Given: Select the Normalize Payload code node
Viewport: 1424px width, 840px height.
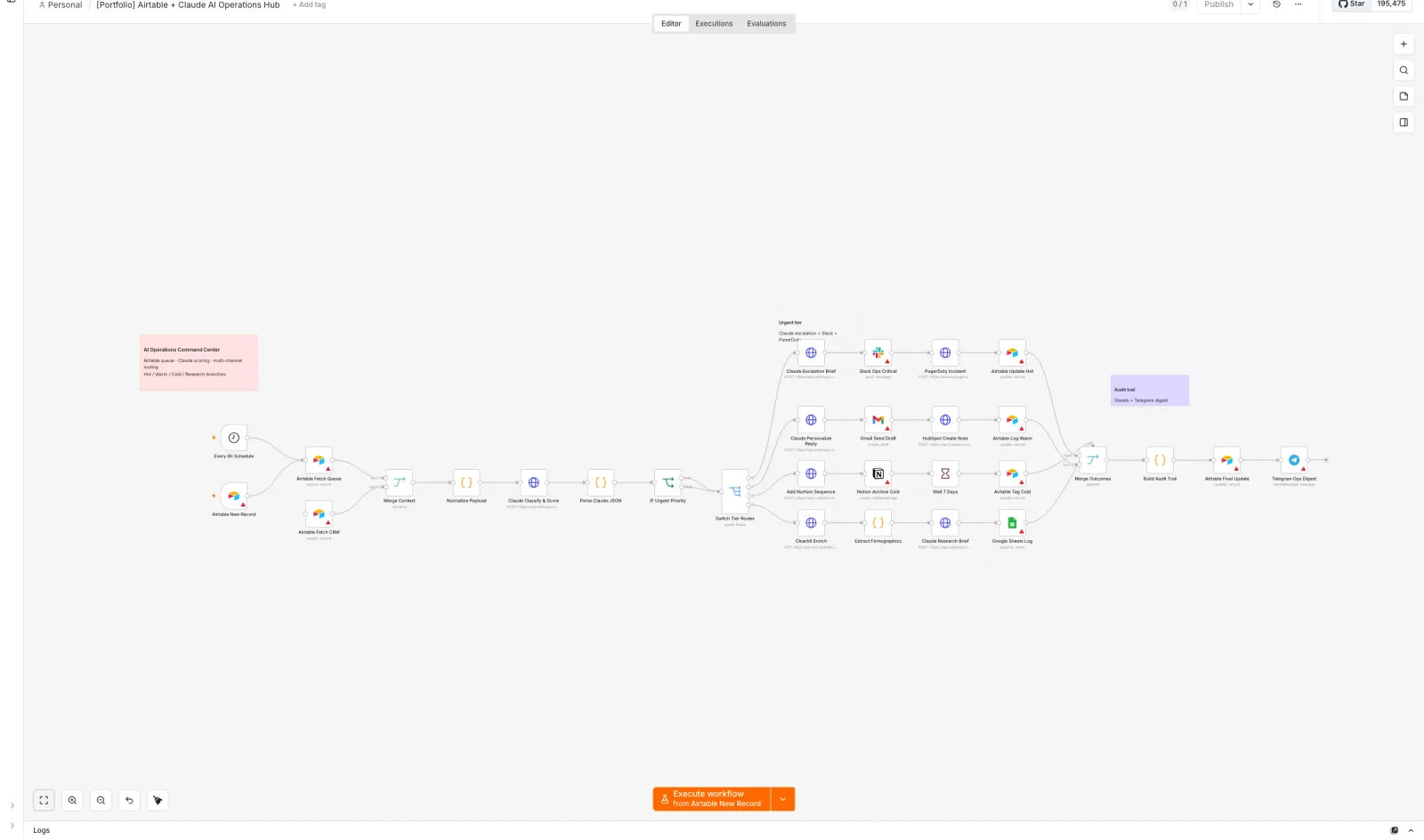Looking at the screenshot, I should pyautogui.click(x=466, y=482).
